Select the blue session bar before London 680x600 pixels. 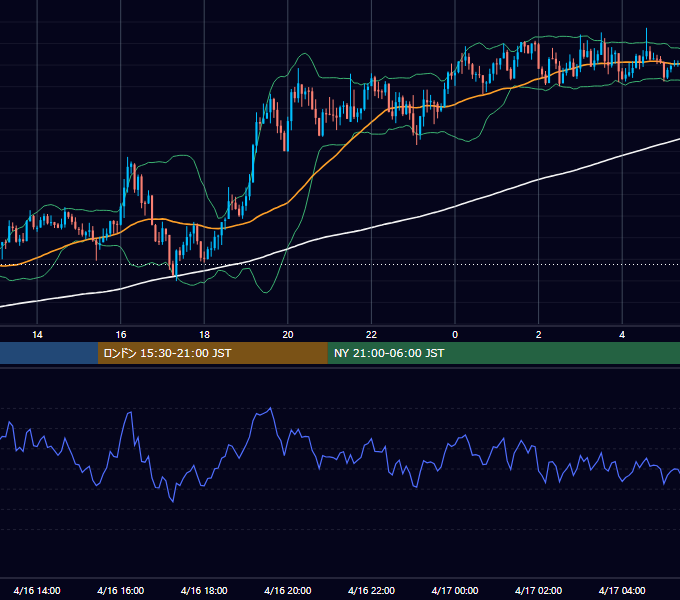click(x=49, y=353)
